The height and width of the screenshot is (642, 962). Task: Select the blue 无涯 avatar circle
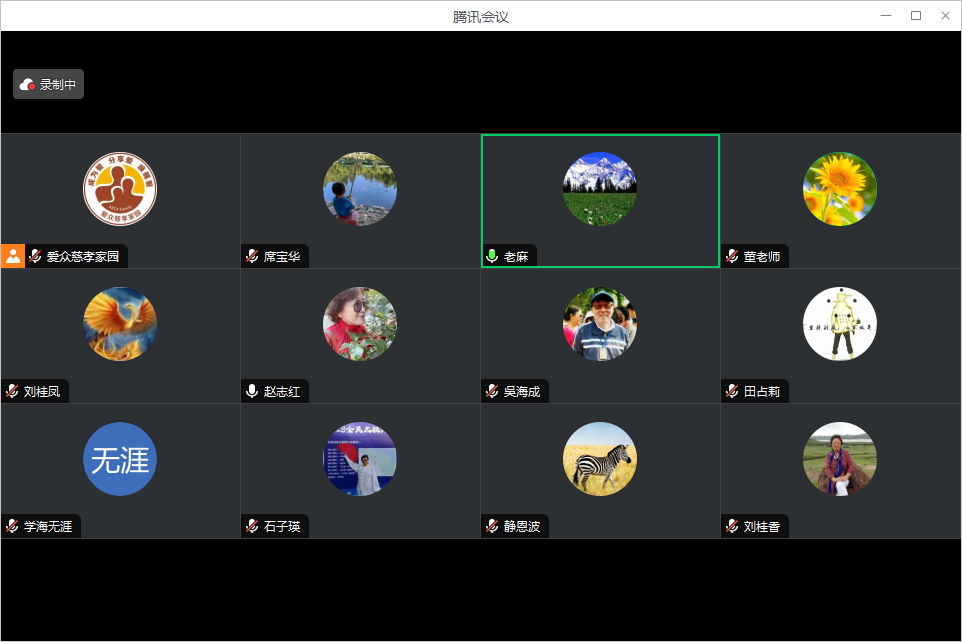coord(120,459)
